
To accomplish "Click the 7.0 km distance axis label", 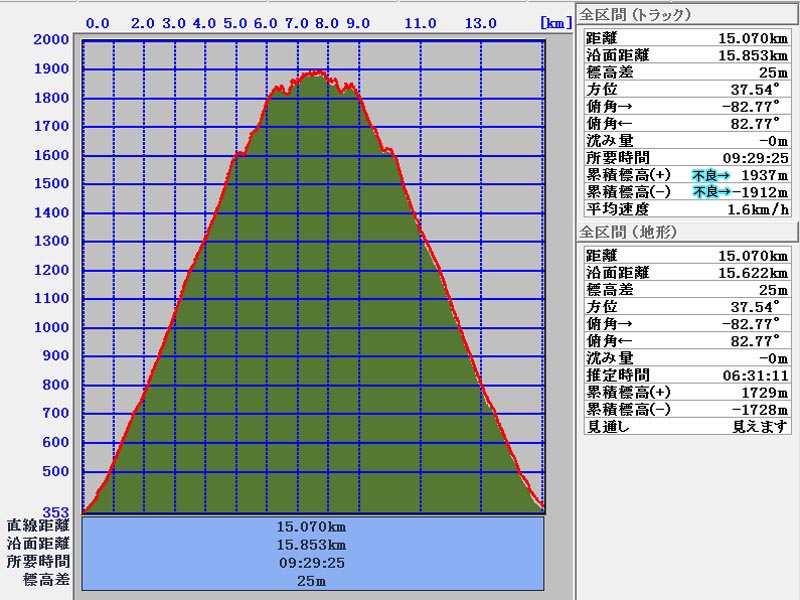I will tap(297, 22).
